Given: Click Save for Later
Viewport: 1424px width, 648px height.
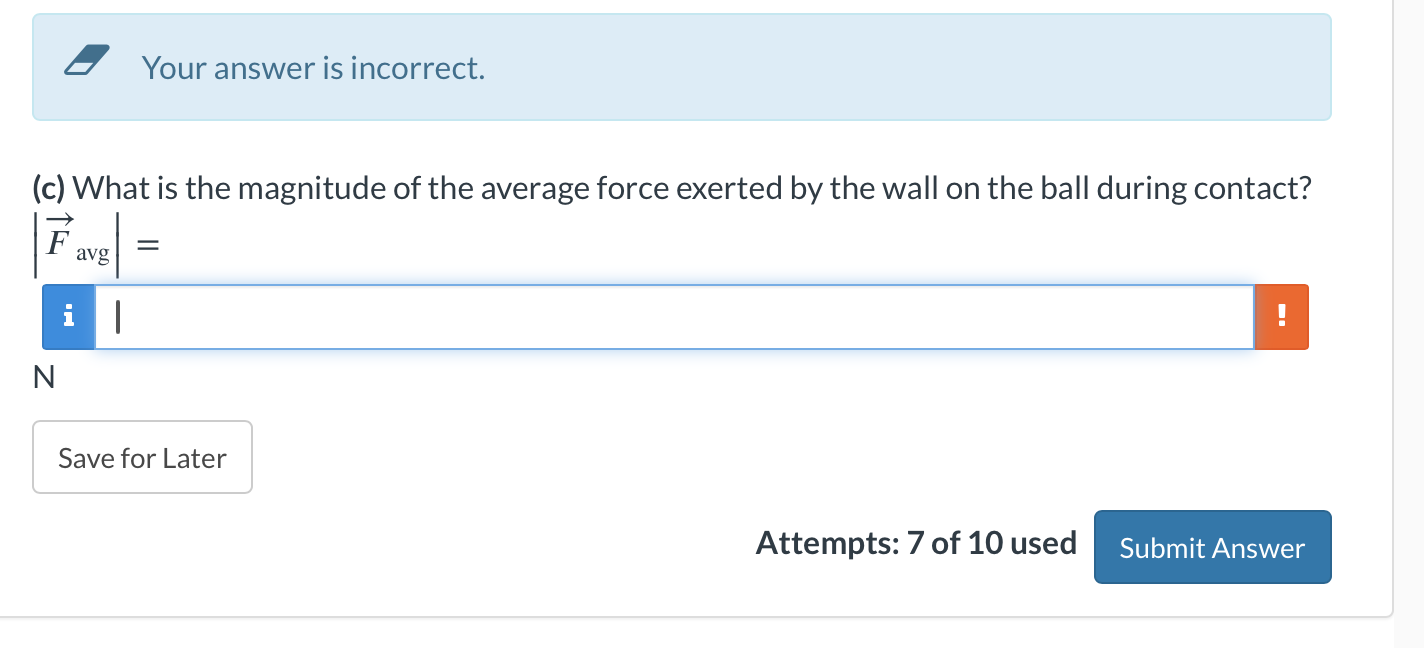Looking at the screenshot, I should tap(142, 457).
